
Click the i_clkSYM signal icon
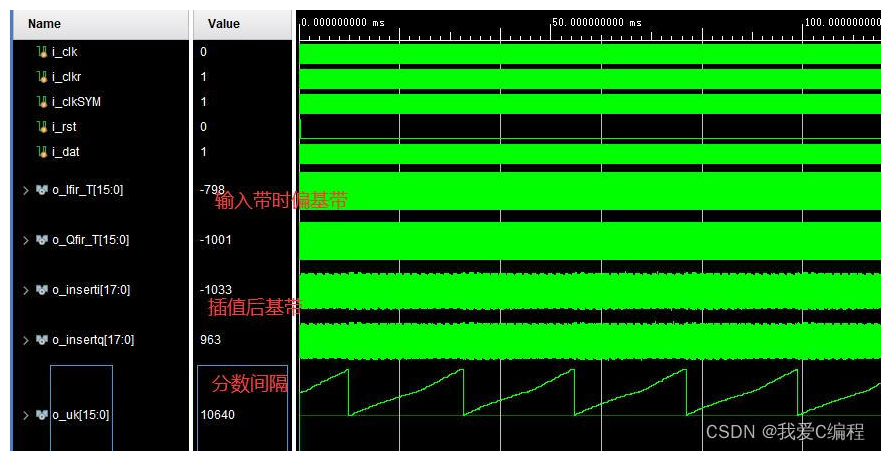pos(41,102)
